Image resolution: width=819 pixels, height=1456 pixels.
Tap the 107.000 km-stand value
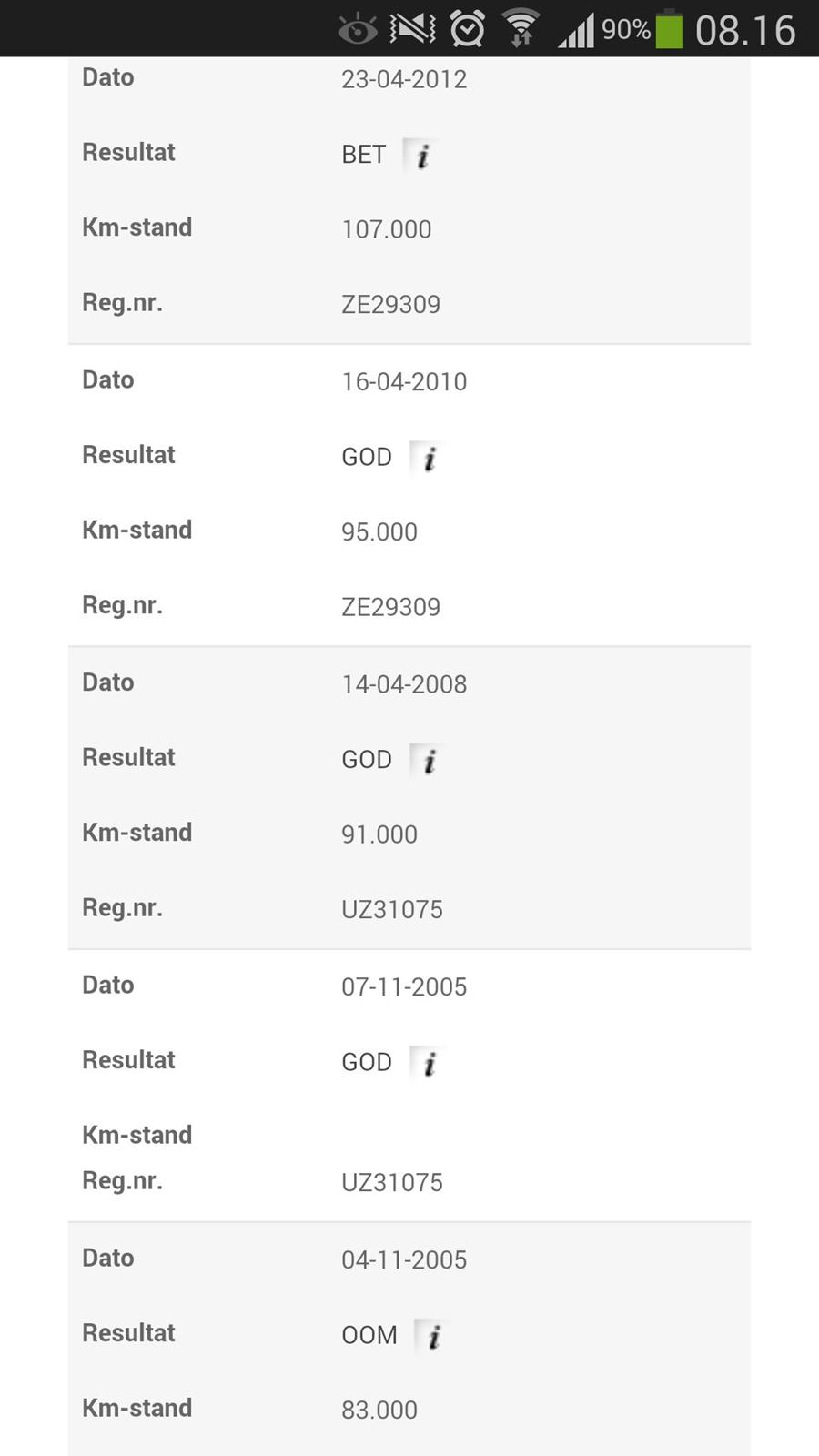tap(387, 229)
